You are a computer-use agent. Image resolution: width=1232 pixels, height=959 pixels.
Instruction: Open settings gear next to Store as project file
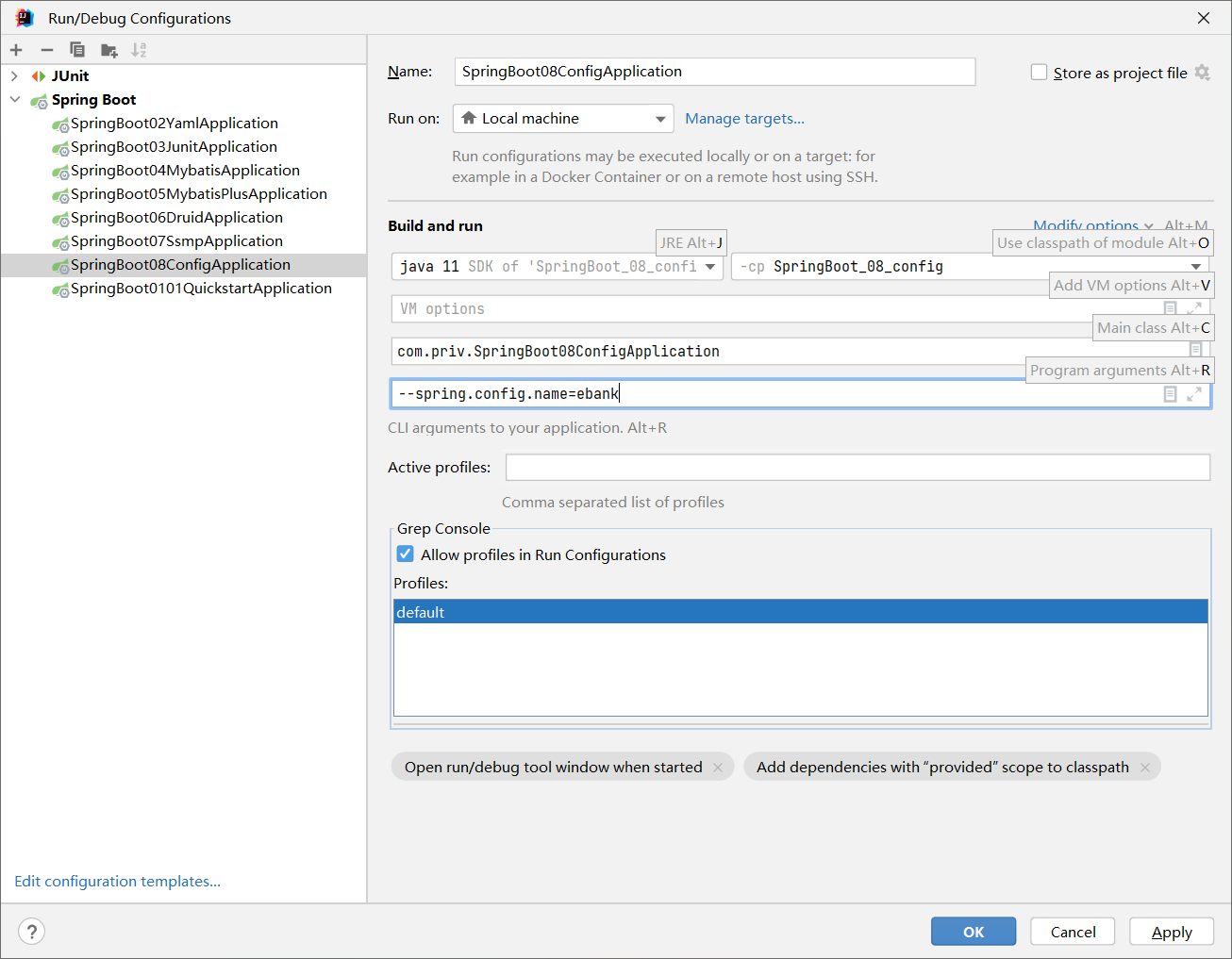1202,73
